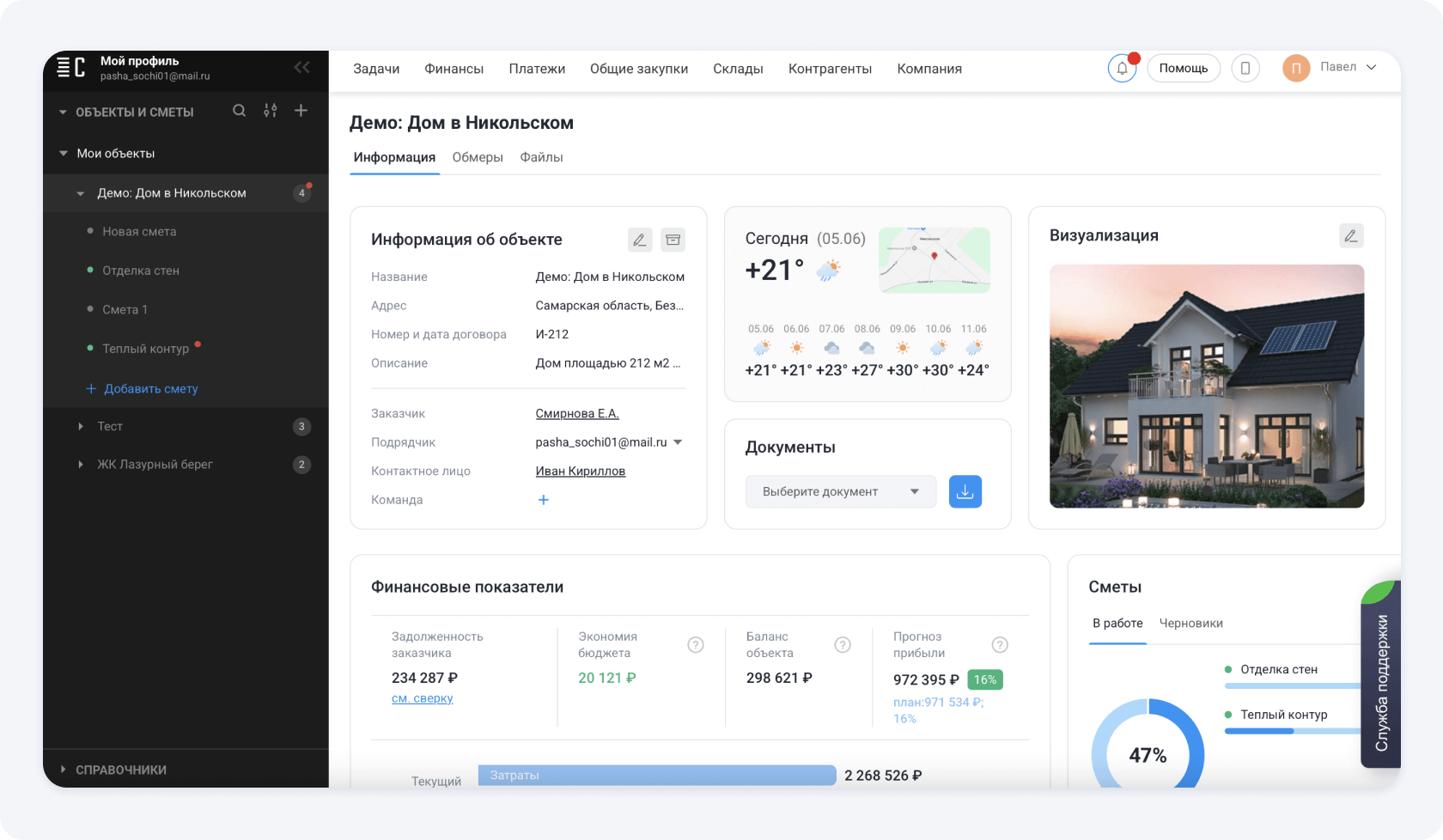Open sidebar filter settings icon

[271, 111]
